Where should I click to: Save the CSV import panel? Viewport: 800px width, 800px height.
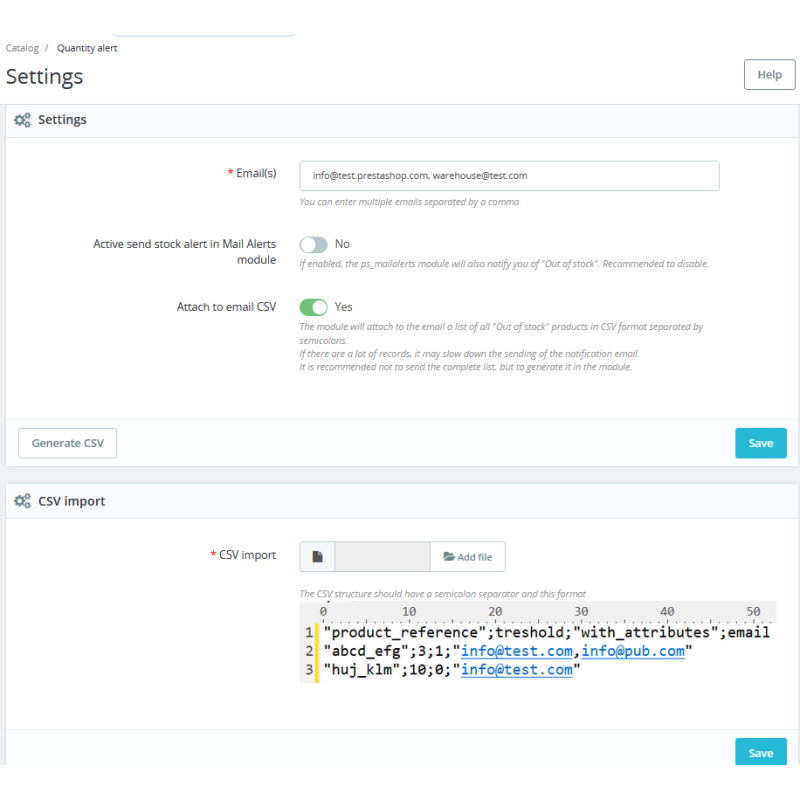pyautogui.click(x=761, y=752)
